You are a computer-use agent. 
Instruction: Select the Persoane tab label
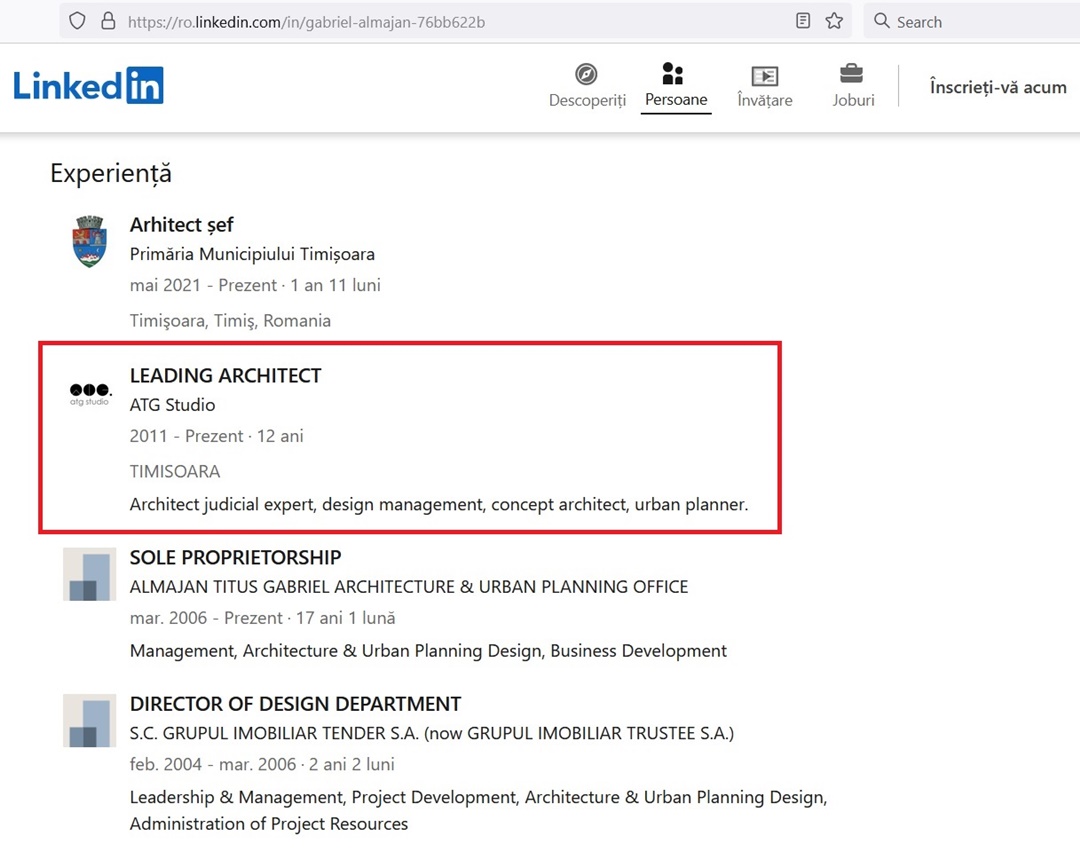(x=676, y=100)
